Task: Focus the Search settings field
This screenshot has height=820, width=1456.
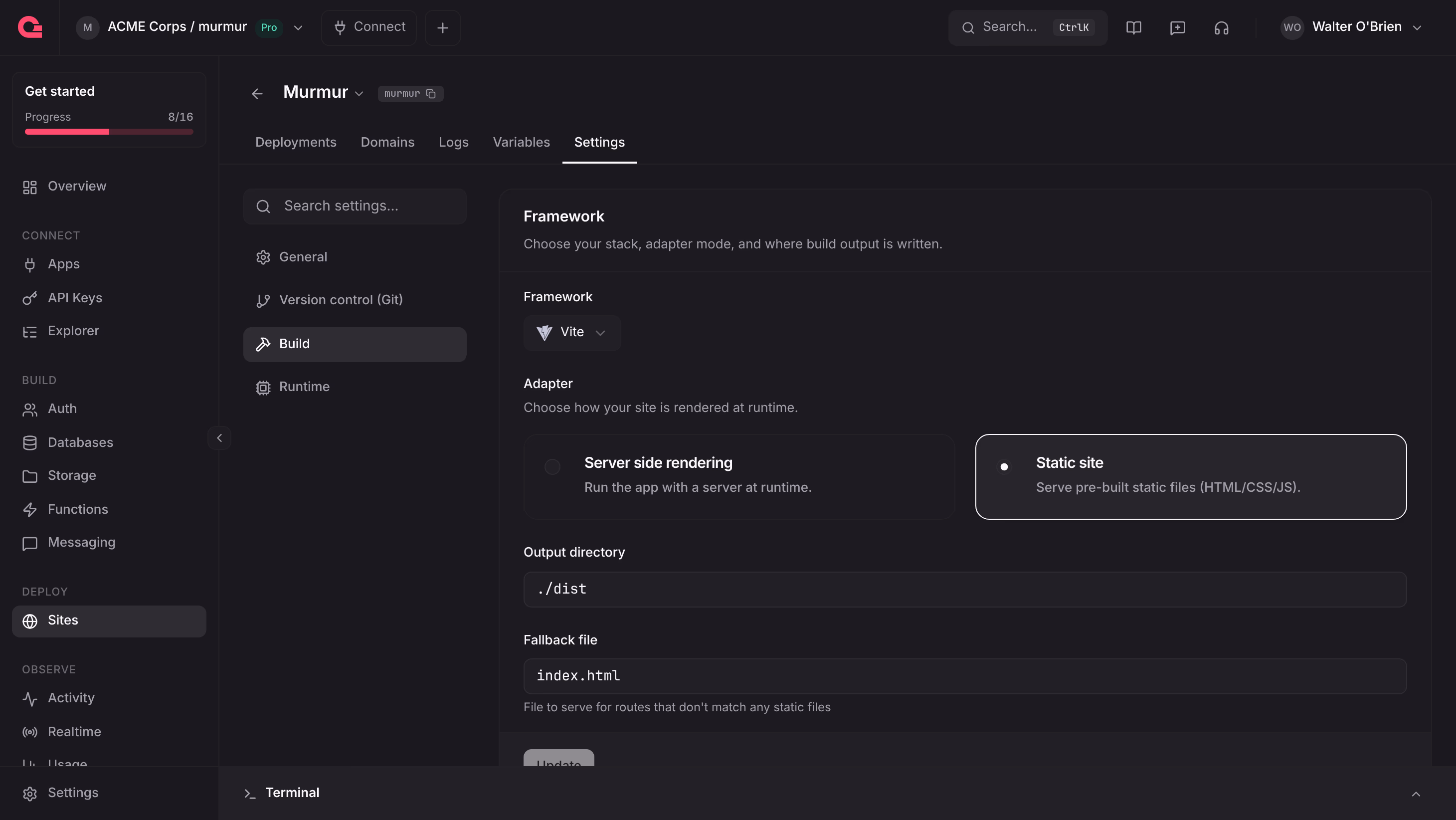Action: 355,206
